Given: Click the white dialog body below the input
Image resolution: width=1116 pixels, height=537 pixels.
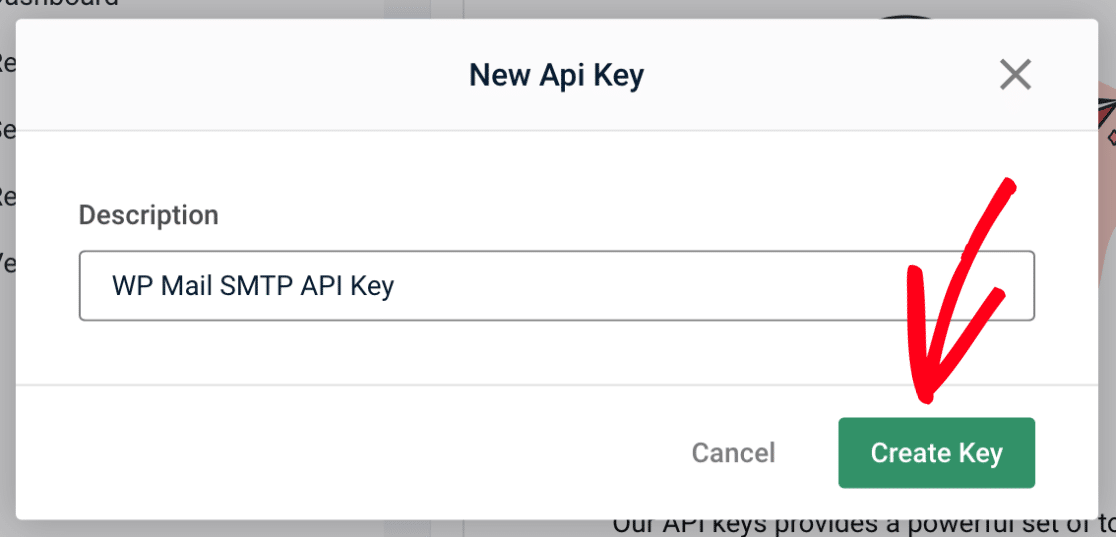Looking at the screenshot, I should [x=557, y=353].
